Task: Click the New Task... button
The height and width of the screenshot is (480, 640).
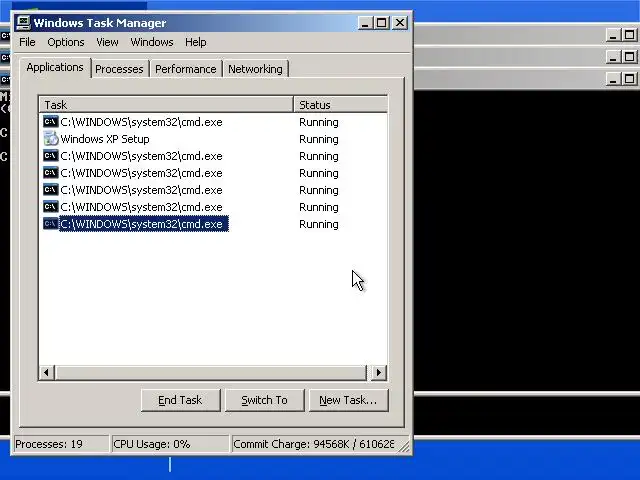Action: 348,400
